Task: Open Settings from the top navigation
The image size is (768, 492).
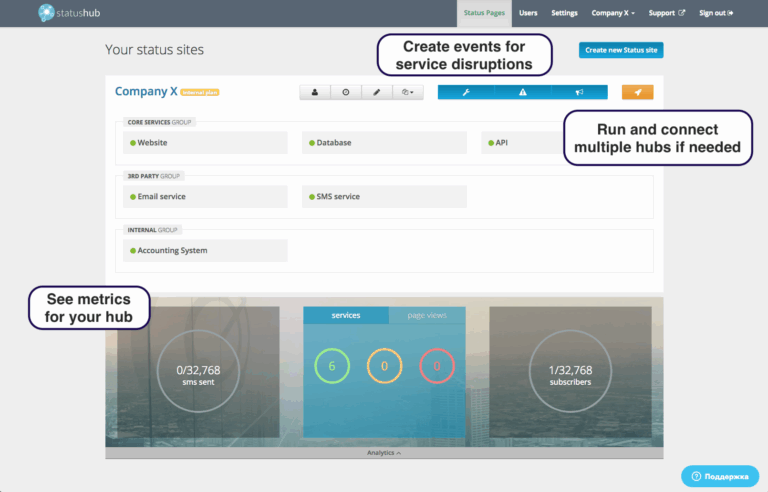Action: pos(564,13)
